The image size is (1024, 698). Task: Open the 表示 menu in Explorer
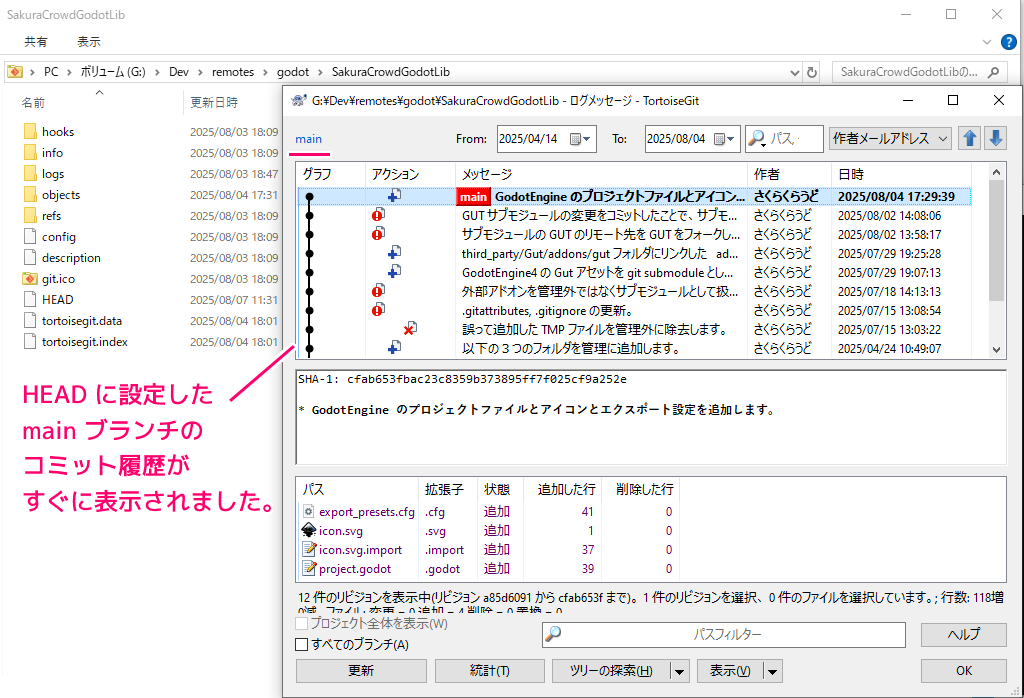88,42
